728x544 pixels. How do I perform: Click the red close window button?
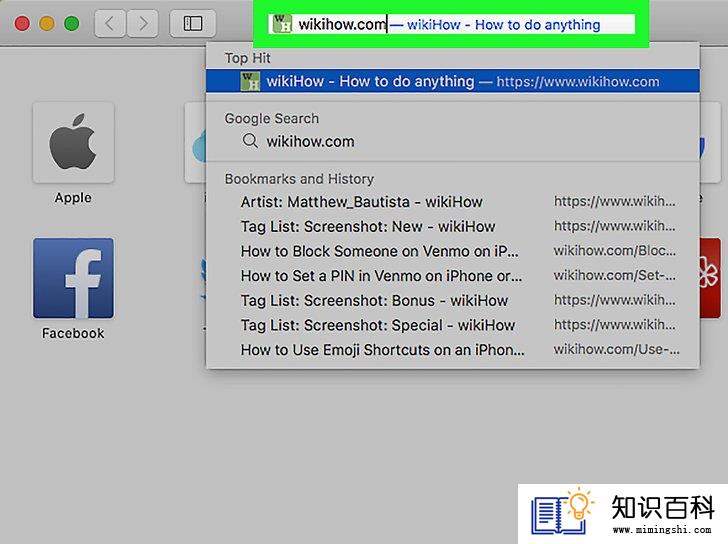[22, 23]
